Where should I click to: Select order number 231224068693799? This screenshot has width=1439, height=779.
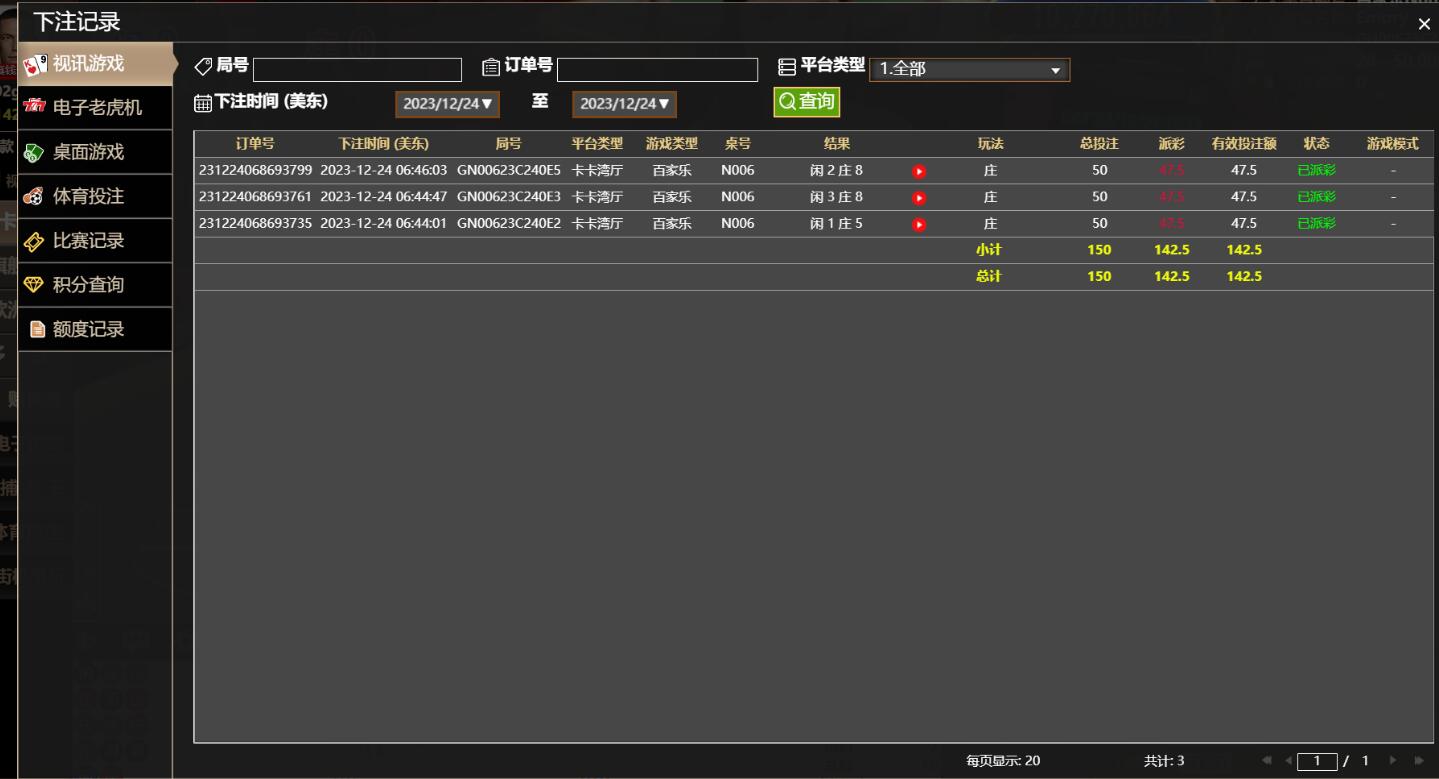pyautogui.click(x=255, y=170)
